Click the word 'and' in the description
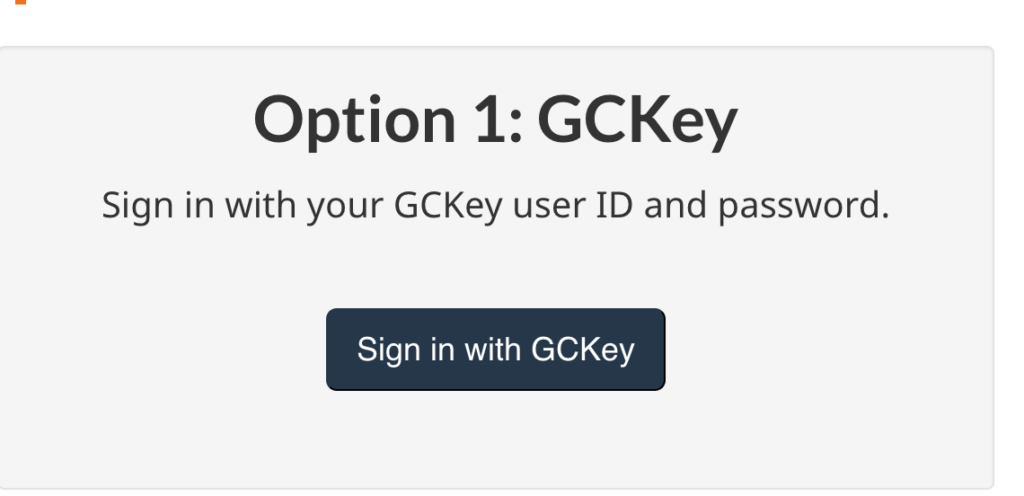The image size is (1024, 496). pos(675,205)
